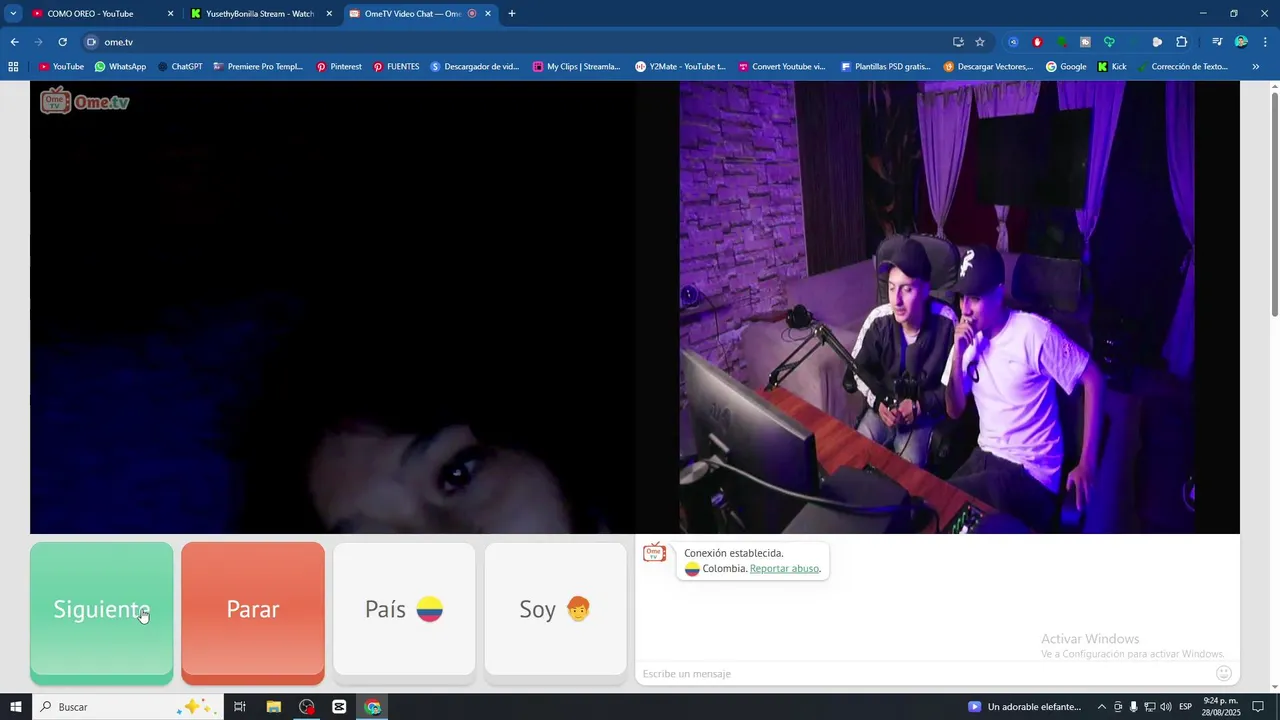Open a new browser tab
1280x720 pixels.
tap(512, 14)
